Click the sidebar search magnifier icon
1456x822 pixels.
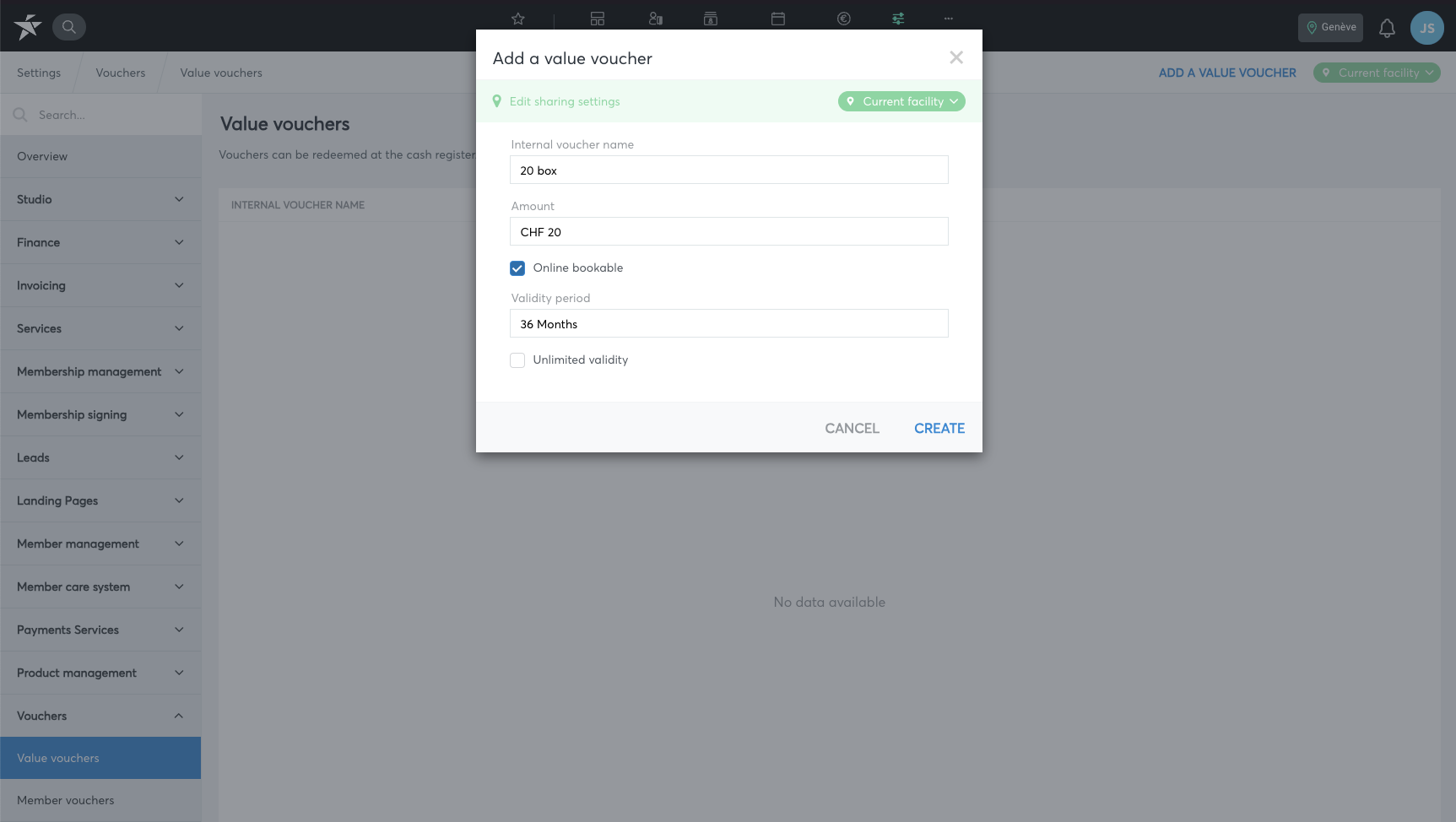20,115
